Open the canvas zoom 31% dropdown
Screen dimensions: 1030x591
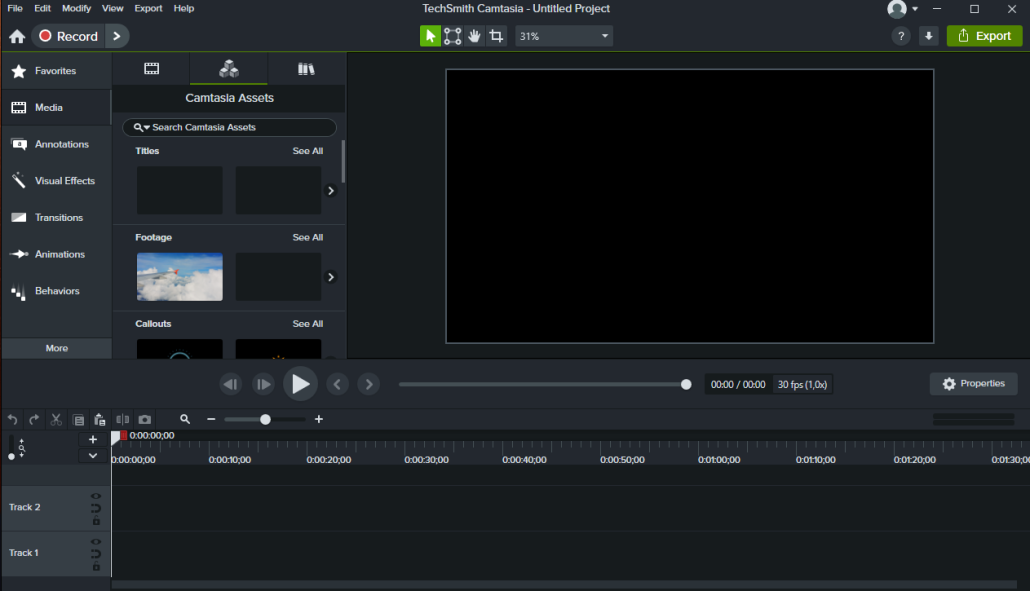click(x=564, y=36)
